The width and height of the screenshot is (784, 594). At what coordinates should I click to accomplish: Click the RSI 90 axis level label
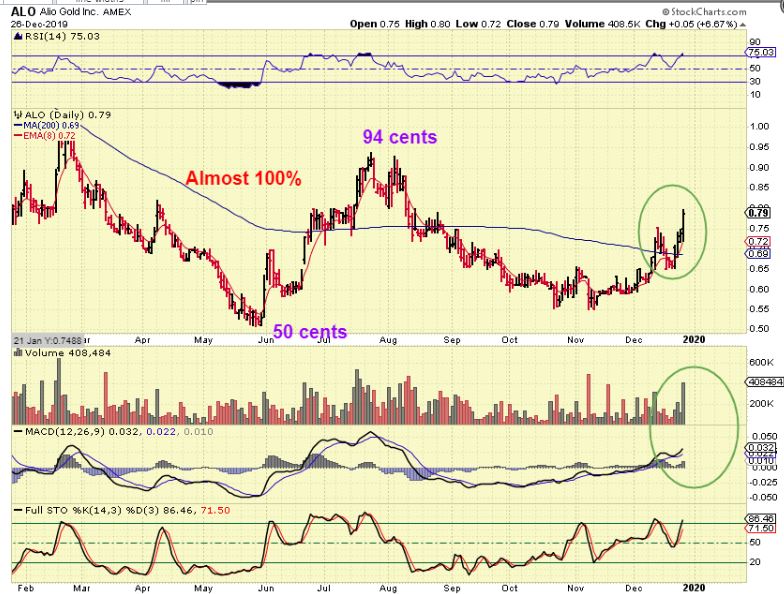755,42
